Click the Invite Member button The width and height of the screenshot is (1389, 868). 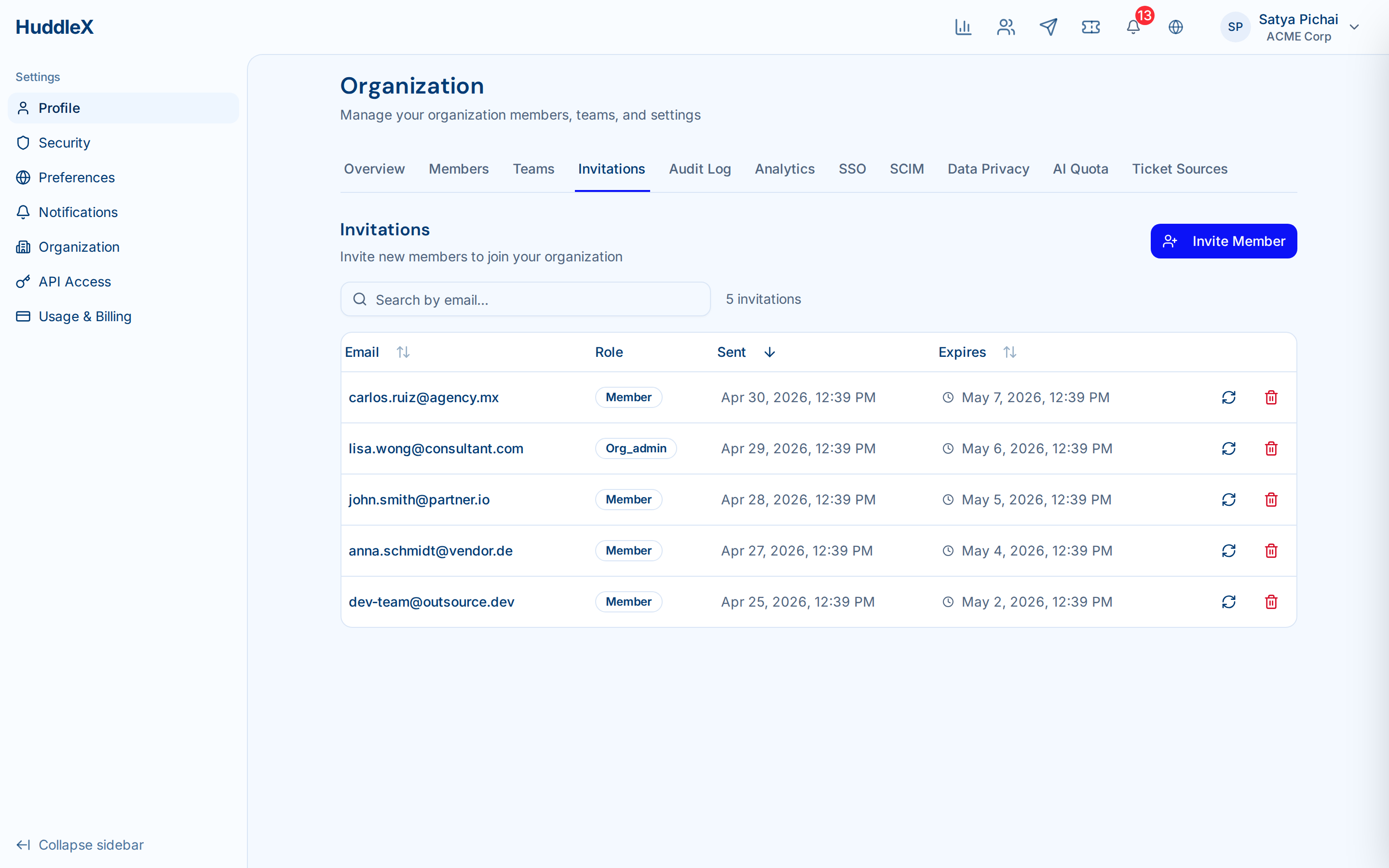coord(1223,241)
